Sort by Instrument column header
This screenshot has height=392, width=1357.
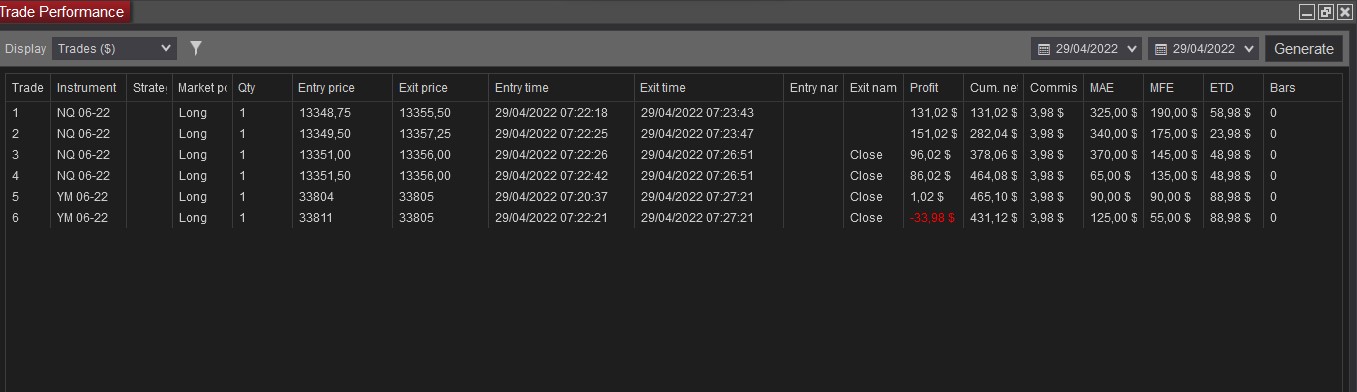point(89,88)
